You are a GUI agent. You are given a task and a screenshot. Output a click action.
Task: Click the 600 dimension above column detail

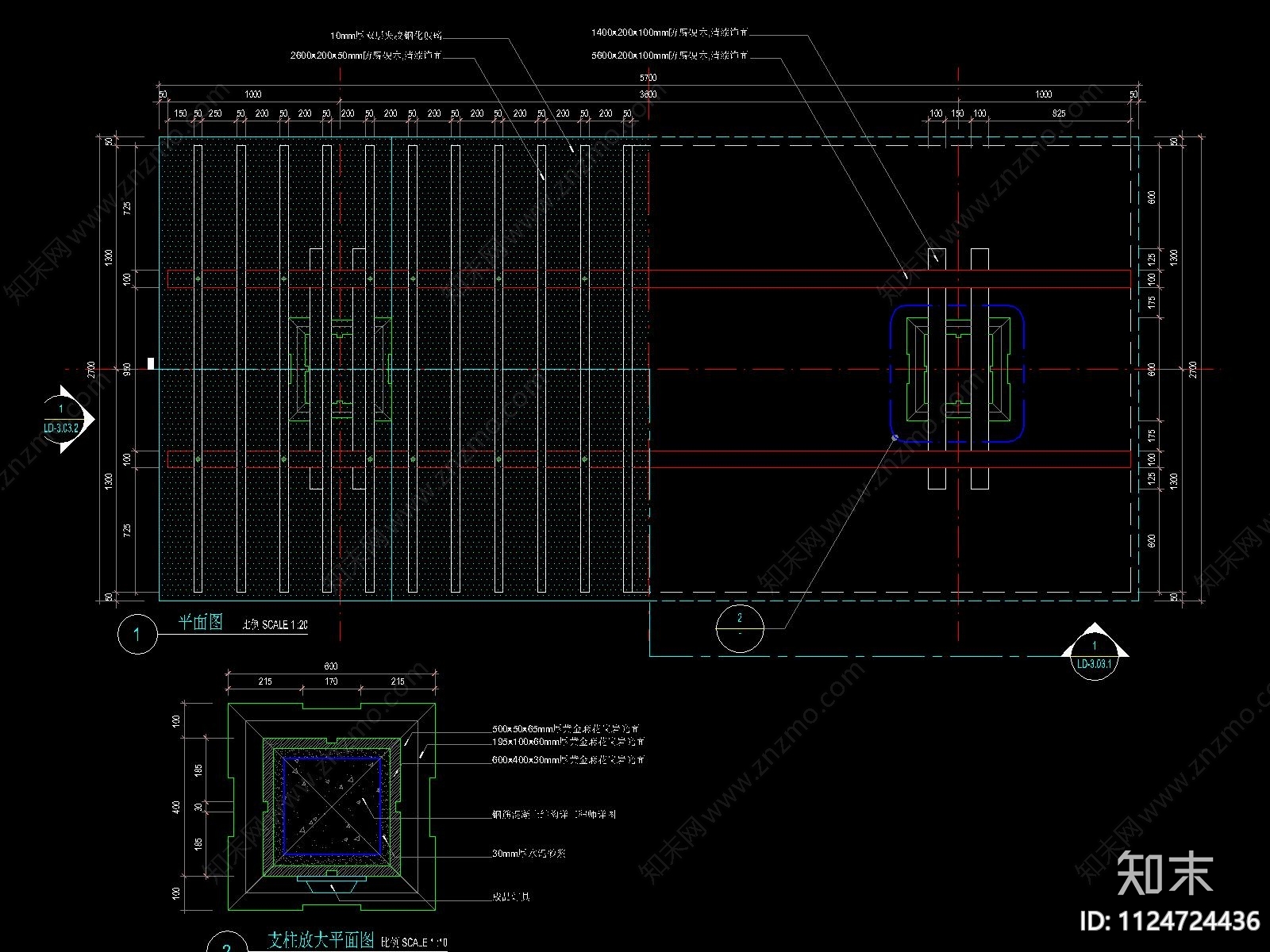click(x=331, y=666)
